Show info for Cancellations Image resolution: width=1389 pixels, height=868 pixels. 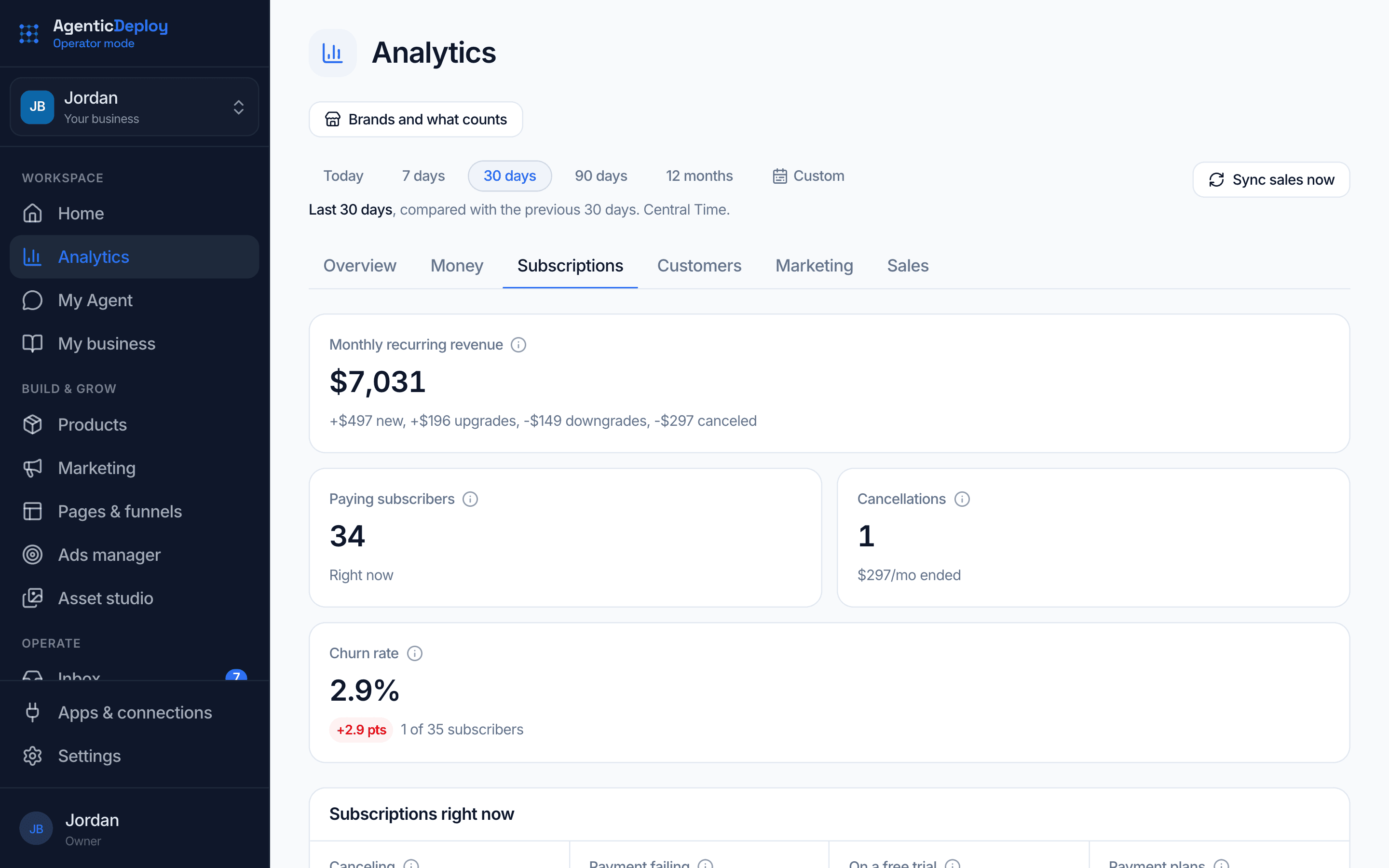(962, 500)
